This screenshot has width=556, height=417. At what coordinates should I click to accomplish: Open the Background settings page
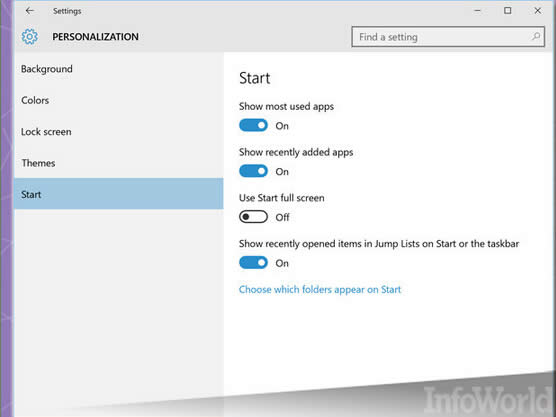point(118,69)
